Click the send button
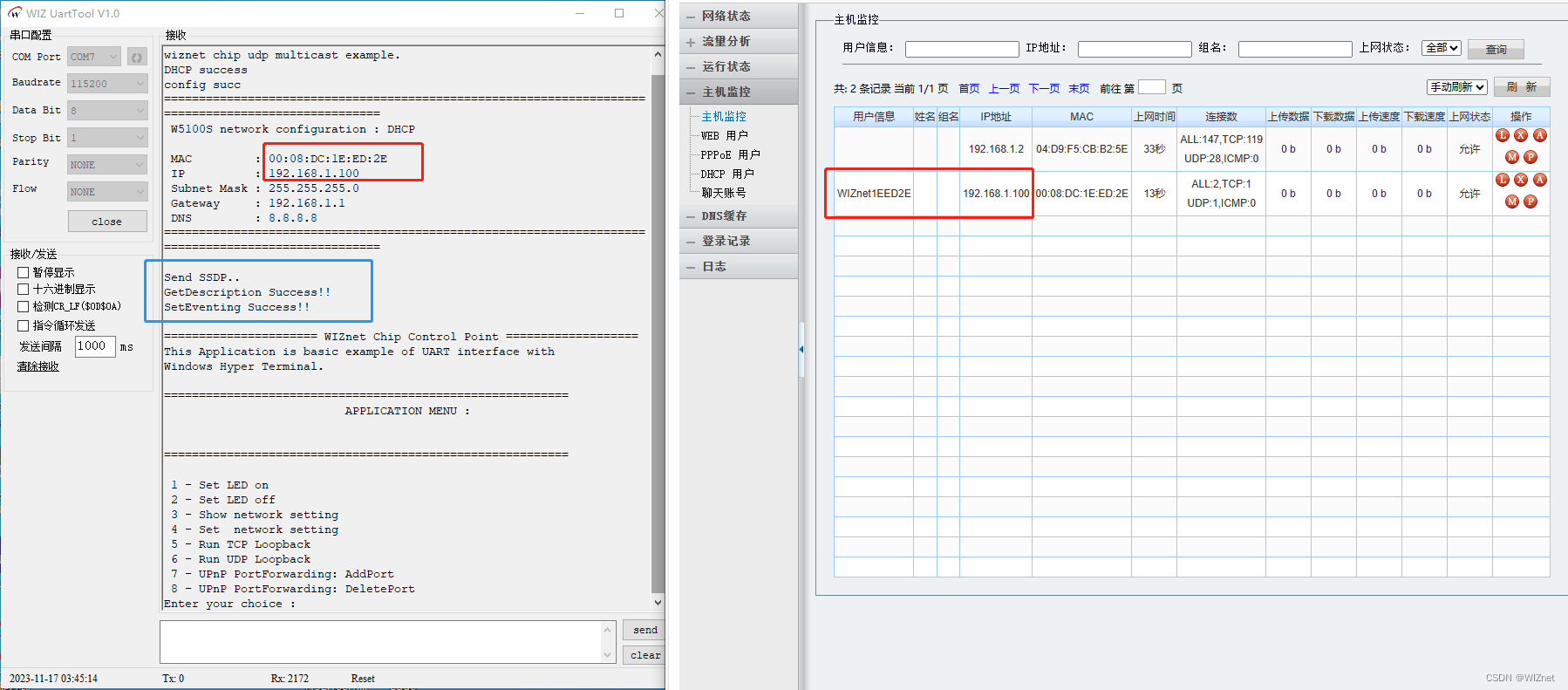This screenshot has height=690, width=1568. click(645, 630)
